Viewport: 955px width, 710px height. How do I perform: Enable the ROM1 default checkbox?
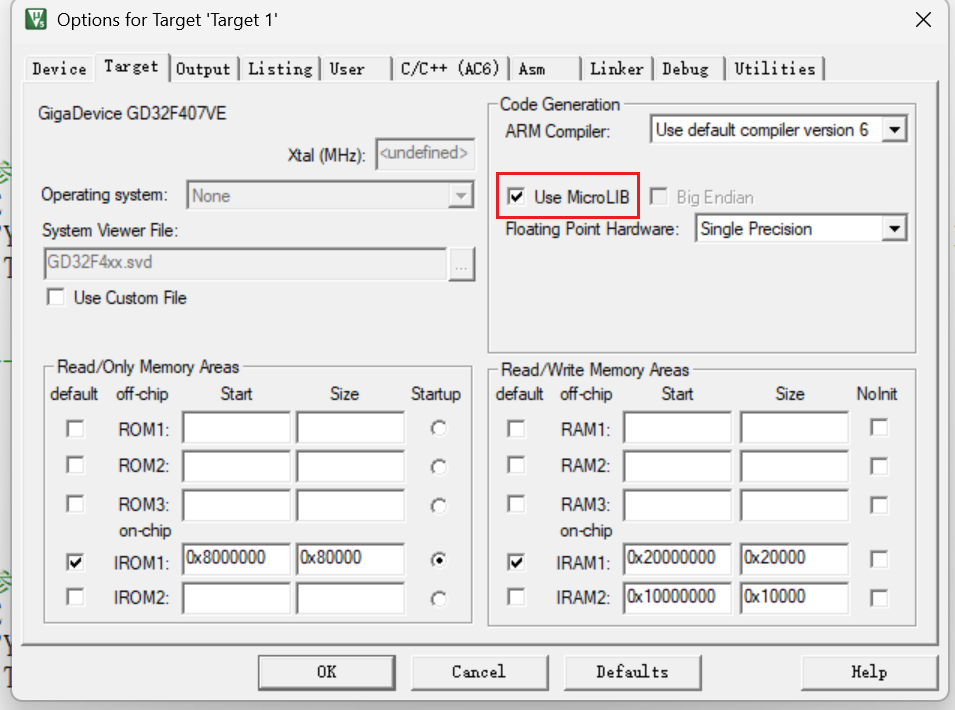pos(75,429)
